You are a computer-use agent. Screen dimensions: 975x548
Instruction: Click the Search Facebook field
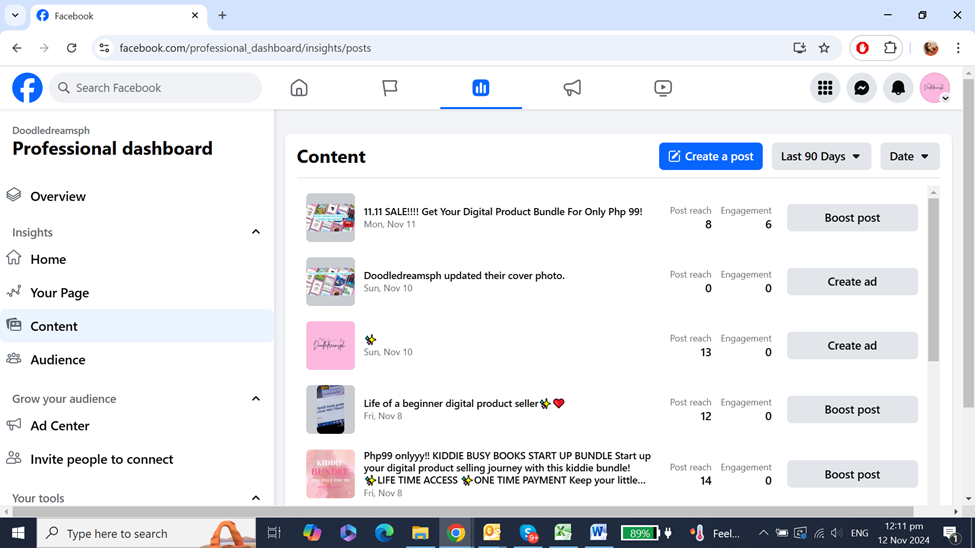(155, 88)
